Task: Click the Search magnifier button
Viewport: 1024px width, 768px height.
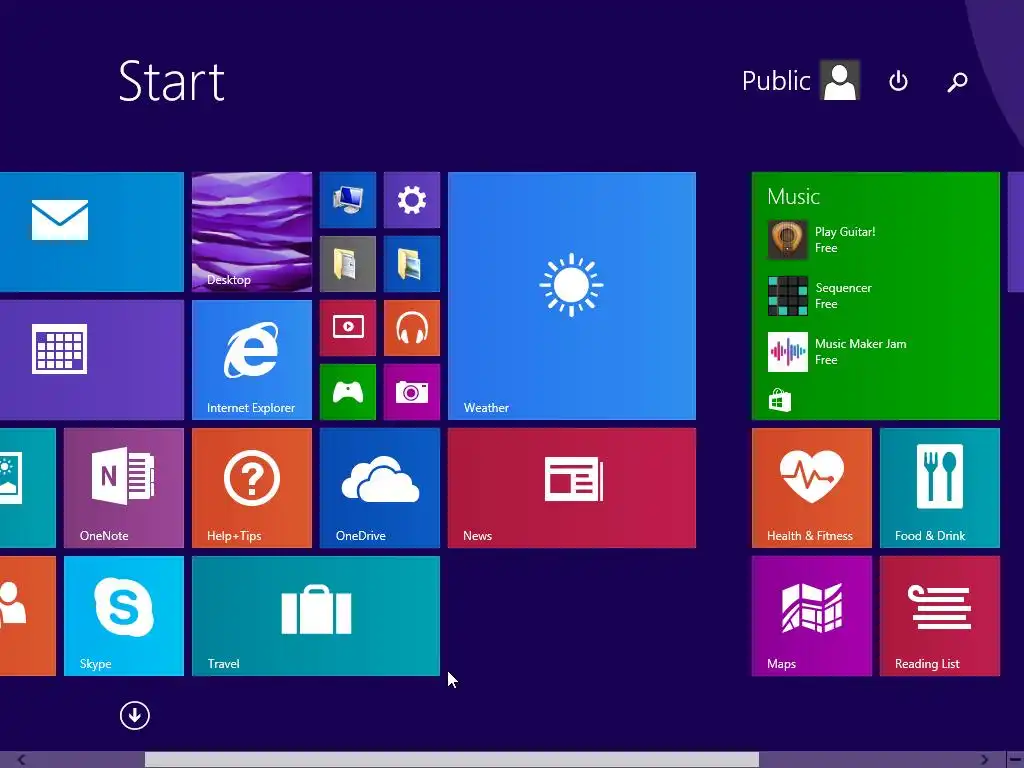Action: click(957, 82)
